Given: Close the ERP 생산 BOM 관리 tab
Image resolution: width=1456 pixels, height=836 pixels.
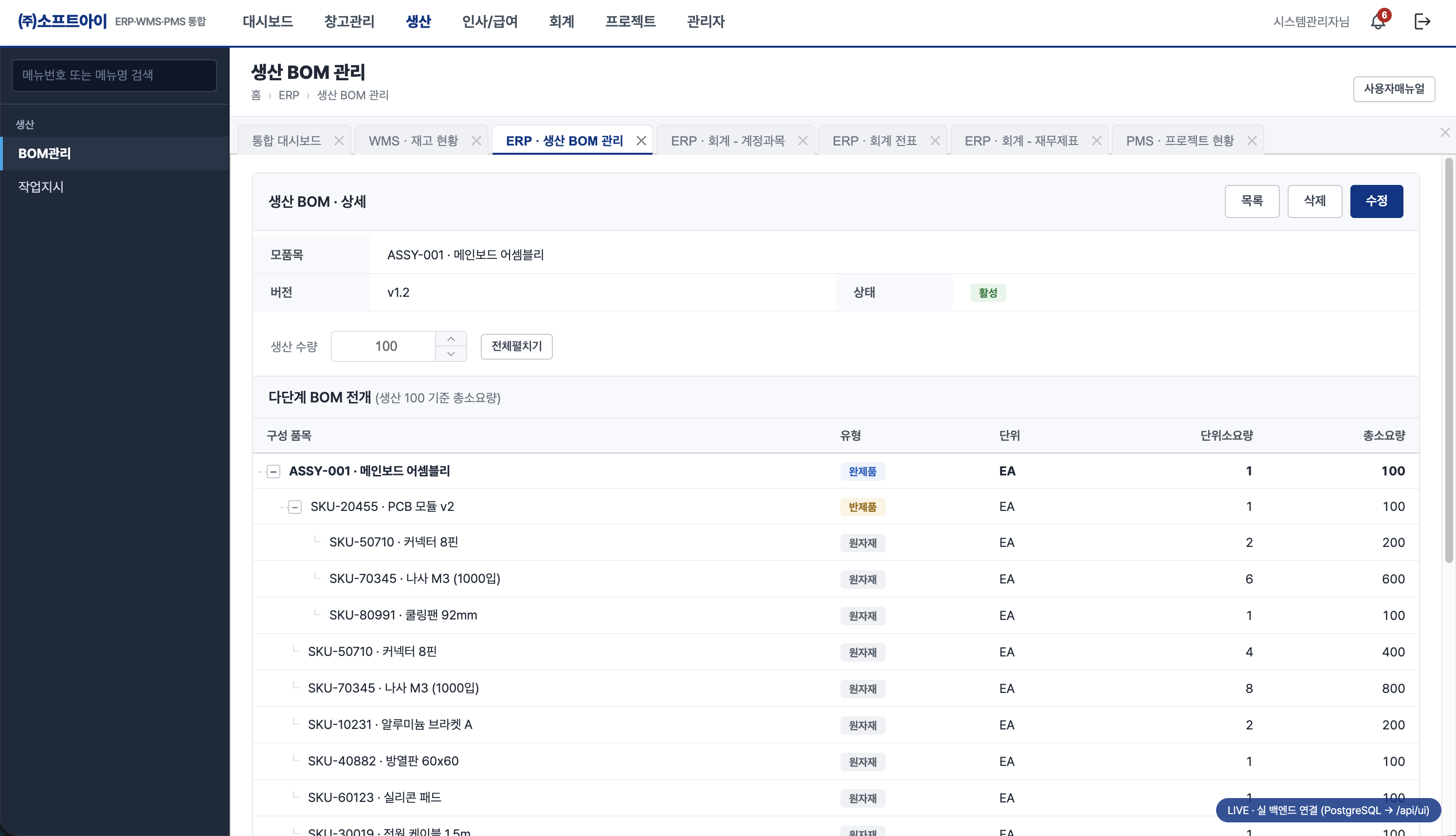Looking at the screenshot, I should 641,141.
